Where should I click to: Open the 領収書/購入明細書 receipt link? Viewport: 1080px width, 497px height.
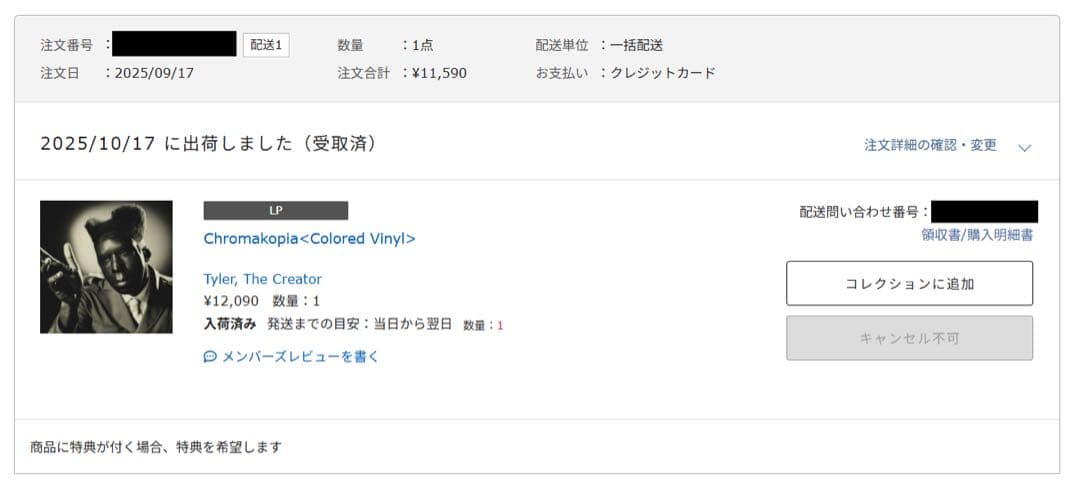click(x=977, y=235)
